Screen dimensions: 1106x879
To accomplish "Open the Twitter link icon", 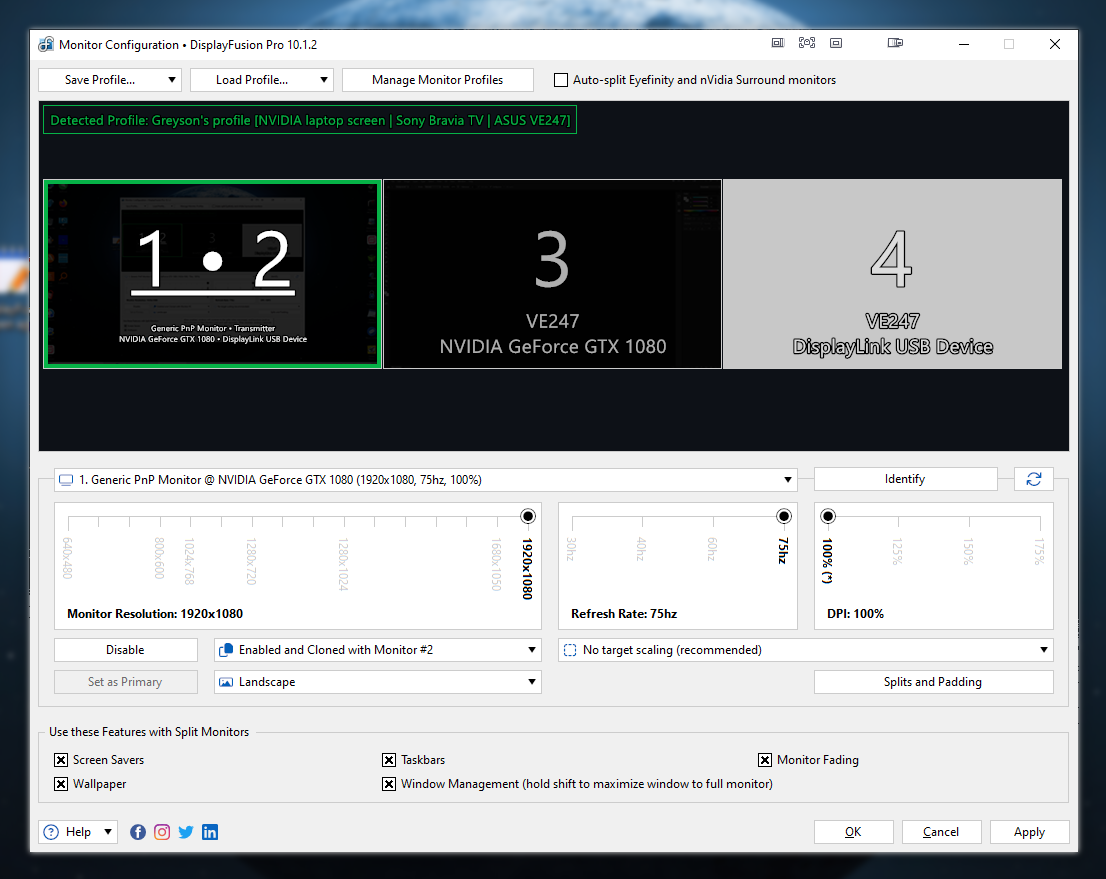I will click(186, 832).
